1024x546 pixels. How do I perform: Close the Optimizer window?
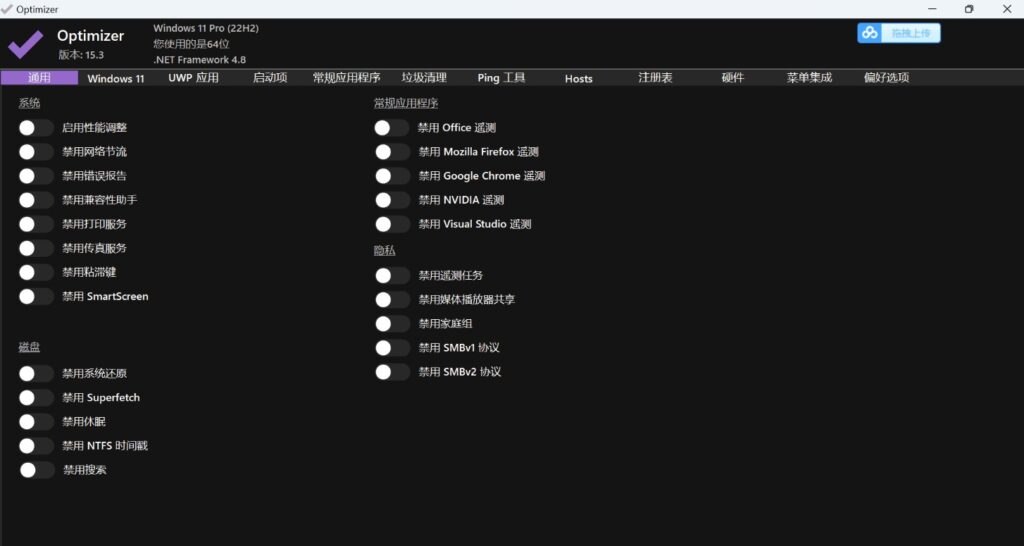[x=1006, y=9]
